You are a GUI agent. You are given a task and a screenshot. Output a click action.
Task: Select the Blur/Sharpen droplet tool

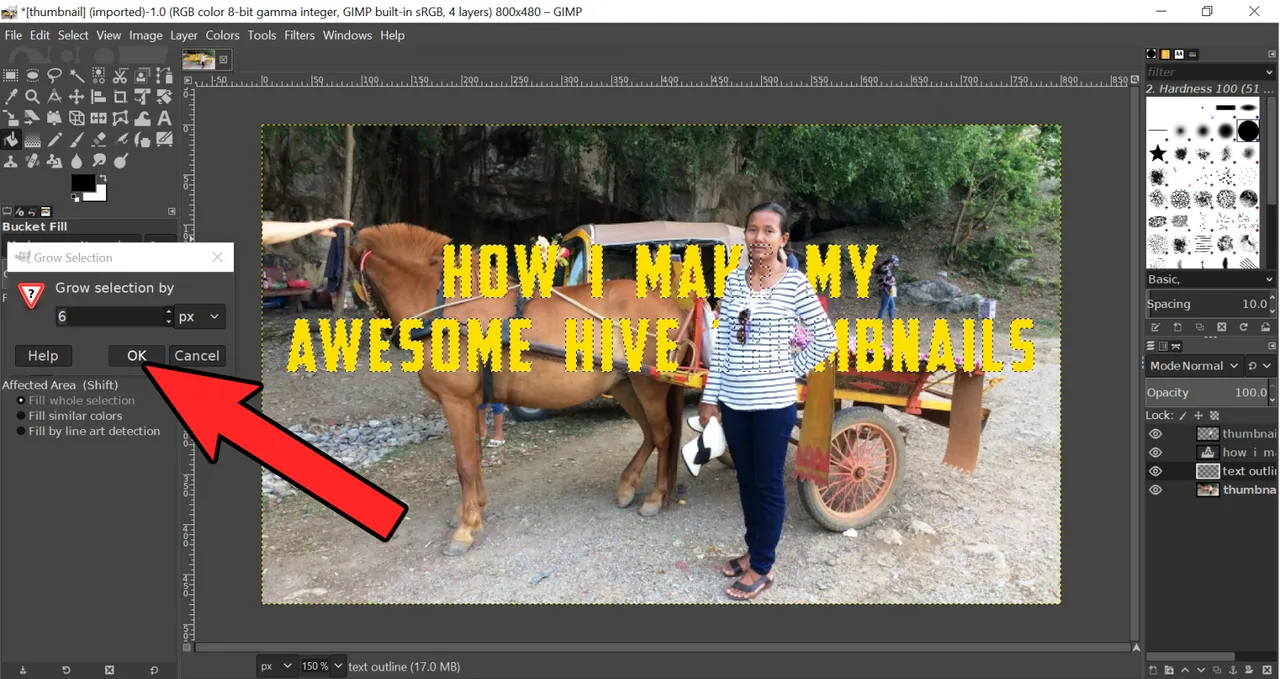point(77,161)
